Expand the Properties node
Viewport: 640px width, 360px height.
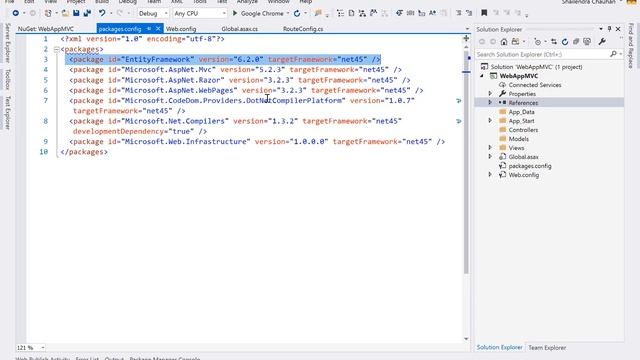[x=490, y=93]
